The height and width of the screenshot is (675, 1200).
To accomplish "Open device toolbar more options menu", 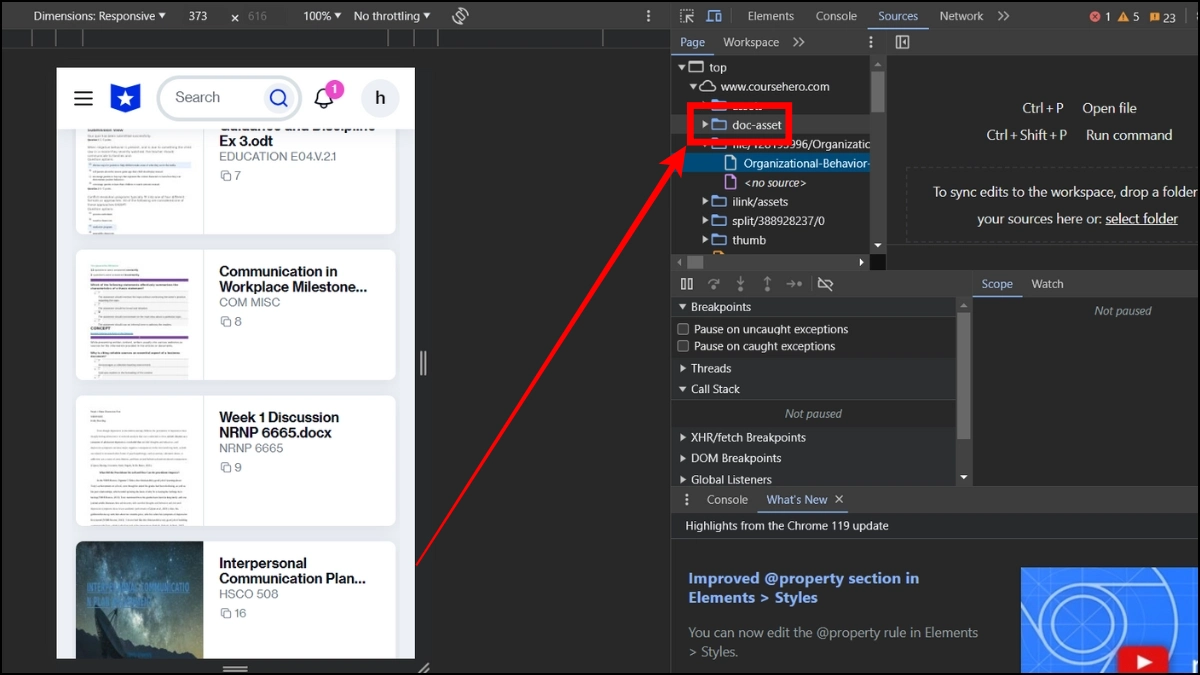I will click(x=649, y=16).
